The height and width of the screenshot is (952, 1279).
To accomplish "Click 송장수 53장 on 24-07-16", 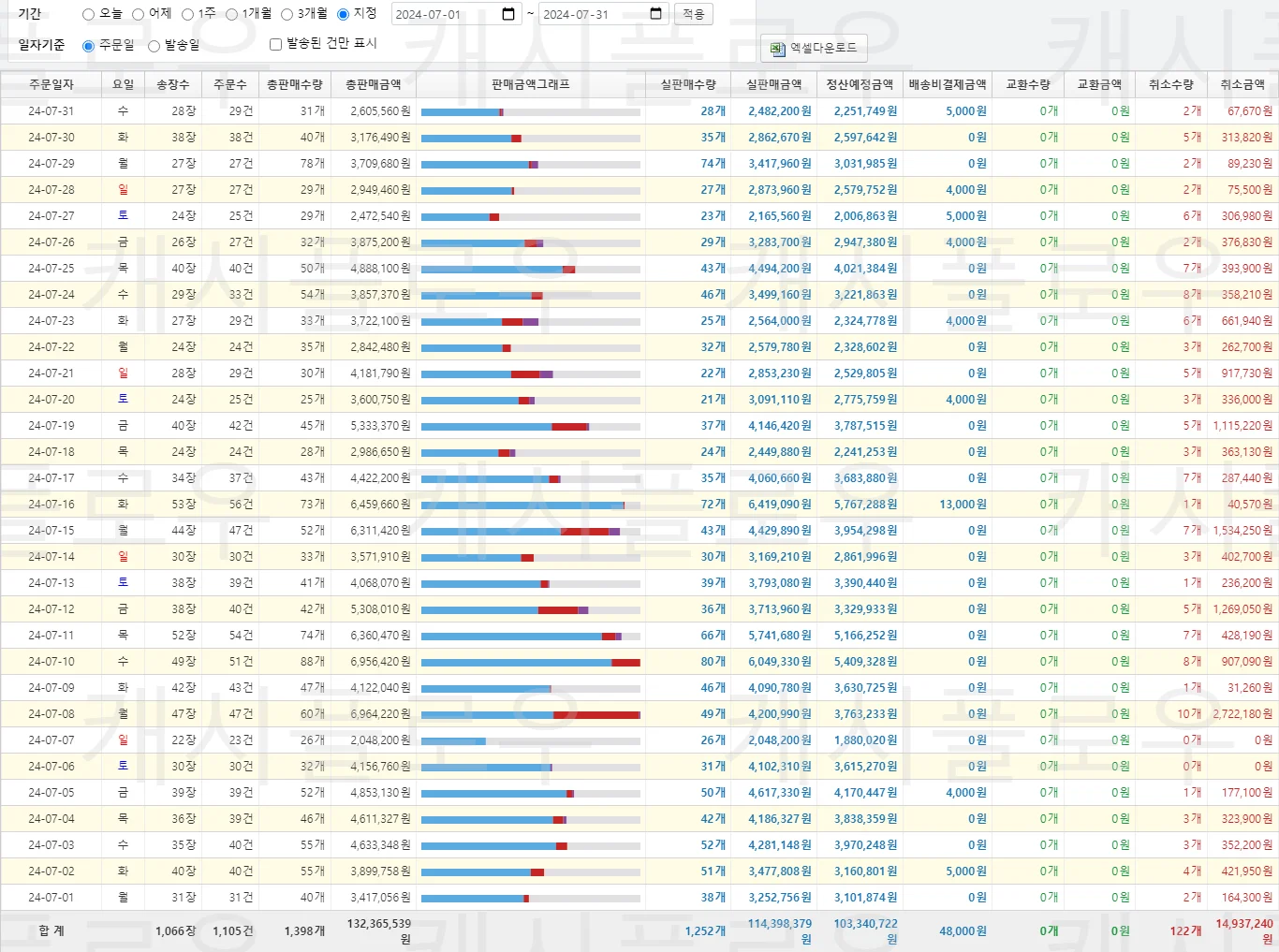I will click(184, 504).
